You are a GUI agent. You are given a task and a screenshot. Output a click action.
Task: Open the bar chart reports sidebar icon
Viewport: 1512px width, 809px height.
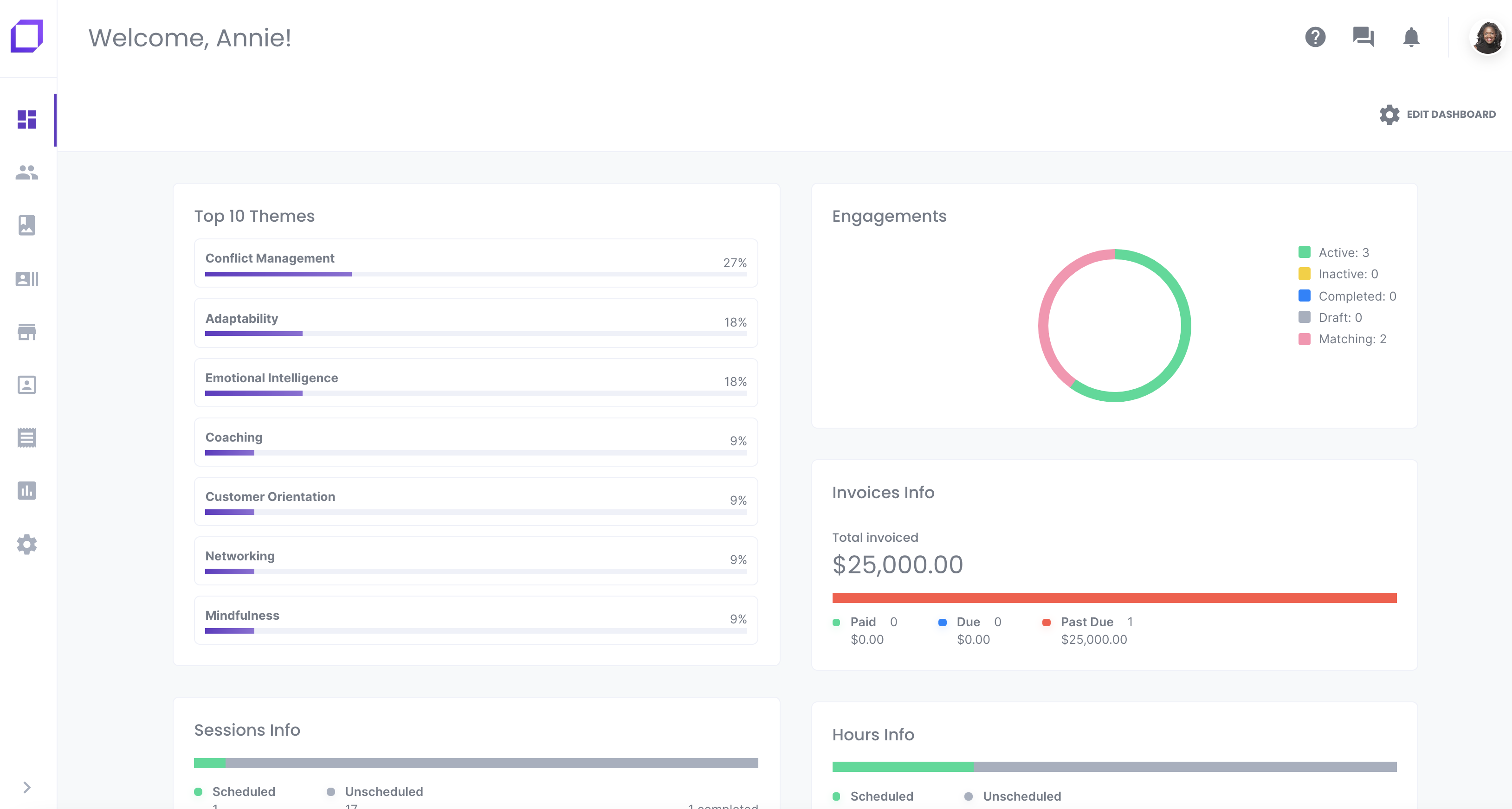click(x=27, y=490)
